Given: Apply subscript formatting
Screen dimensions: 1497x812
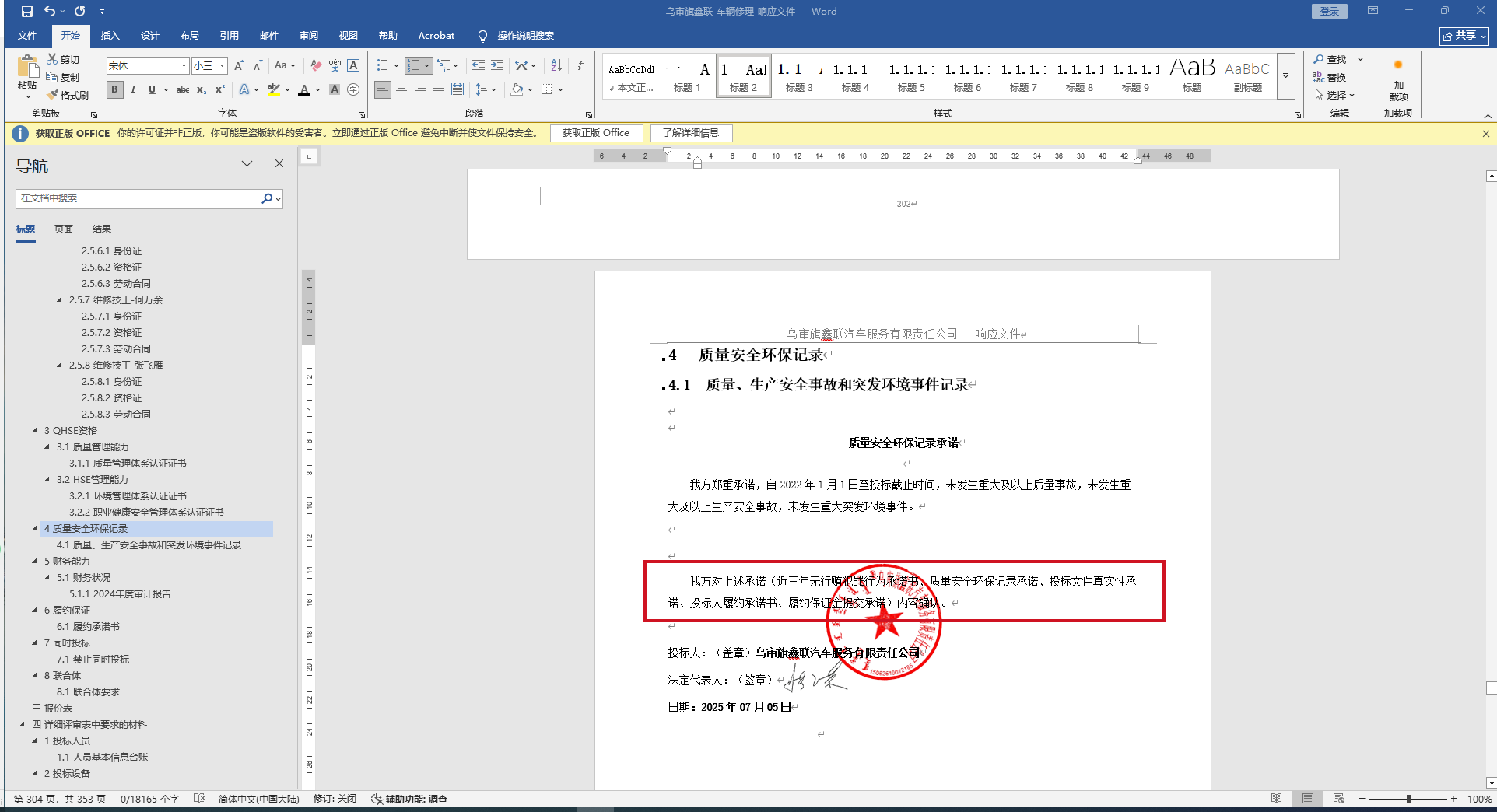Looking at the screenshot, I should pos(202,89).
